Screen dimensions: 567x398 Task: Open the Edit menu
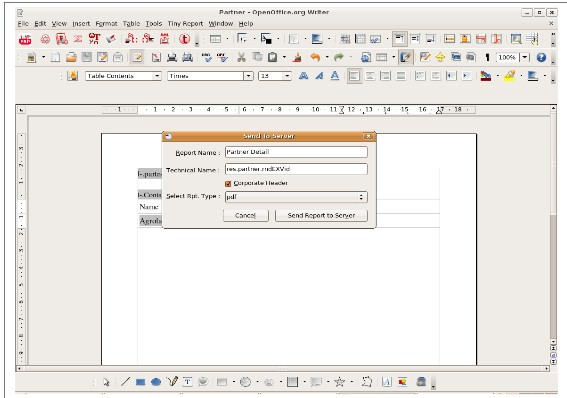tap(40, 23)
